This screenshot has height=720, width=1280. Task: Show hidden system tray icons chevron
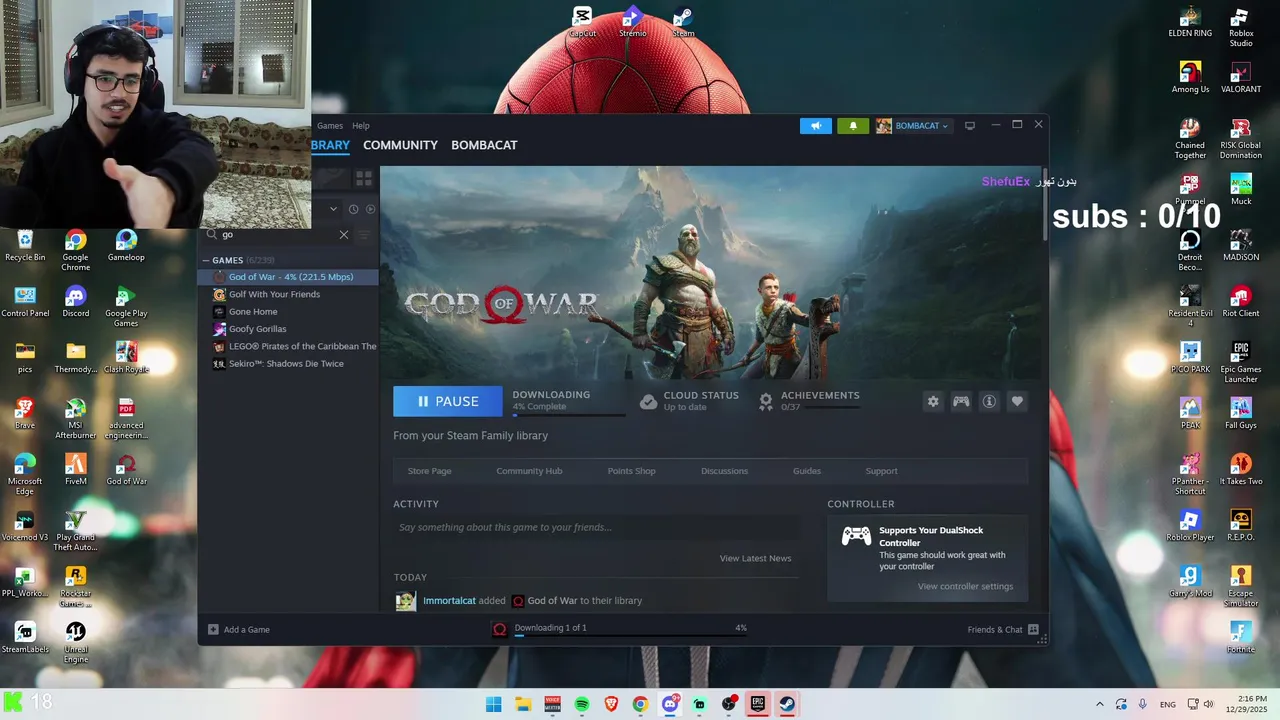click(1100, 704)
